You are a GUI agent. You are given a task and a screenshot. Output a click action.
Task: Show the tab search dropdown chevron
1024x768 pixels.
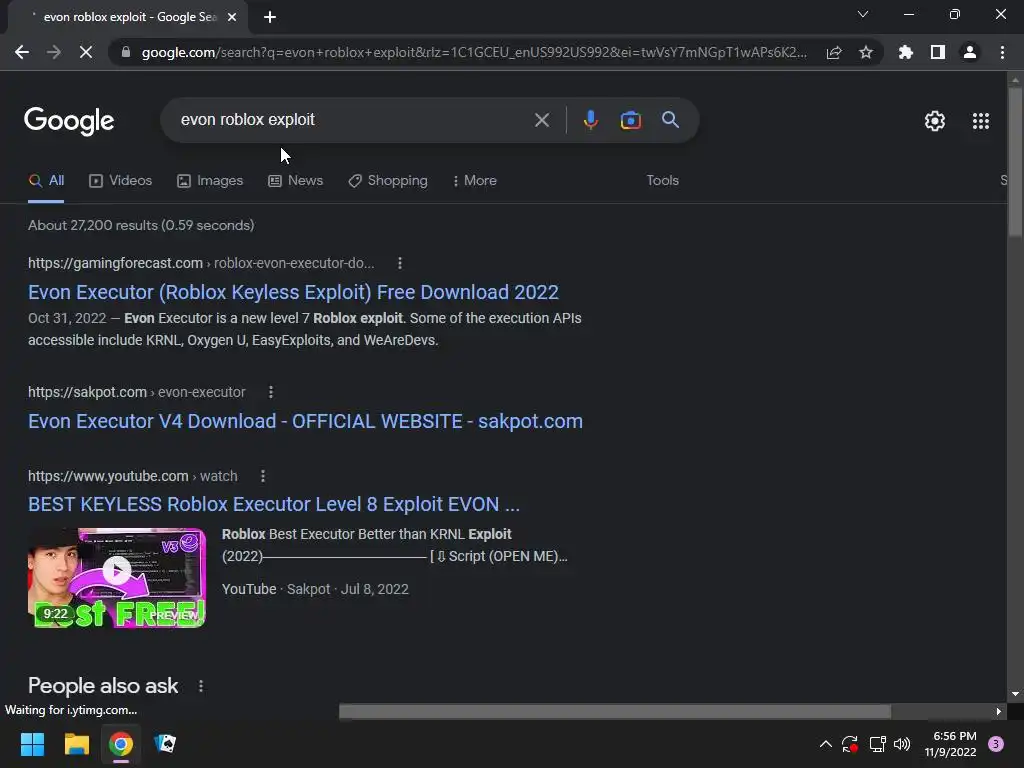[x=863, y=14]
